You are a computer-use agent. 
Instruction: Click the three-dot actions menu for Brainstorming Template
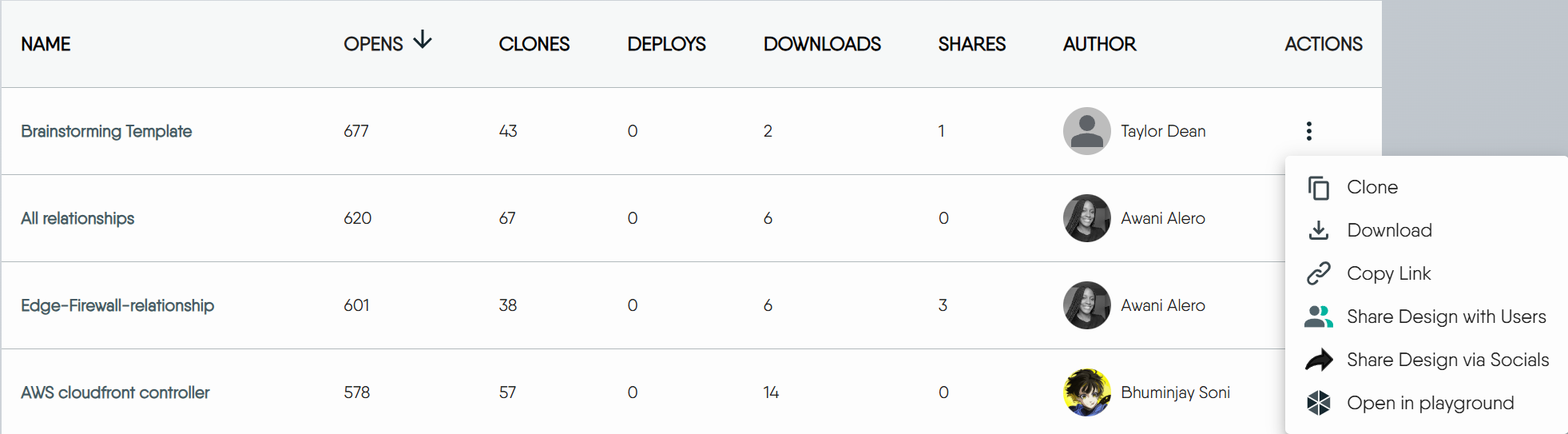(x=1308, y=131)
